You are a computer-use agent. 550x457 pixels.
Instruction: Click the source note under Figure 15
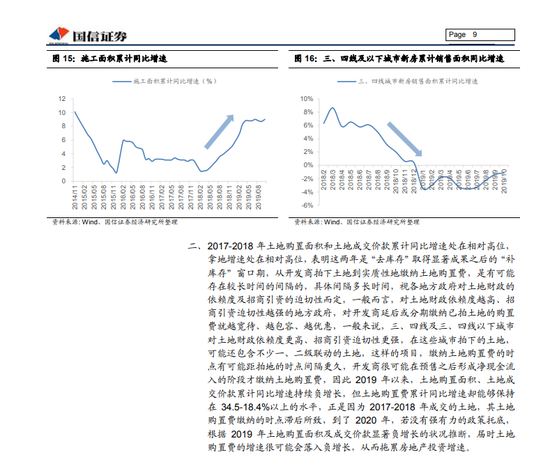(115, 222)
